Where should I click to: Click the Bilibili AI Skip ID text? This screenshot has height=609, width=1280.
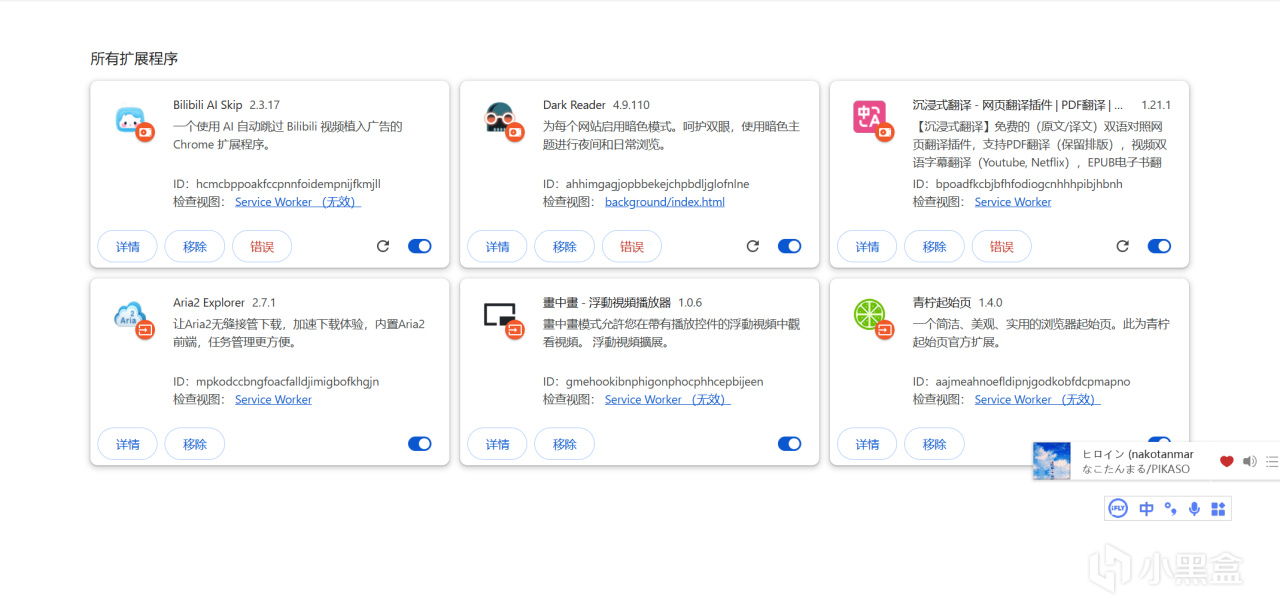click(277, 184)
